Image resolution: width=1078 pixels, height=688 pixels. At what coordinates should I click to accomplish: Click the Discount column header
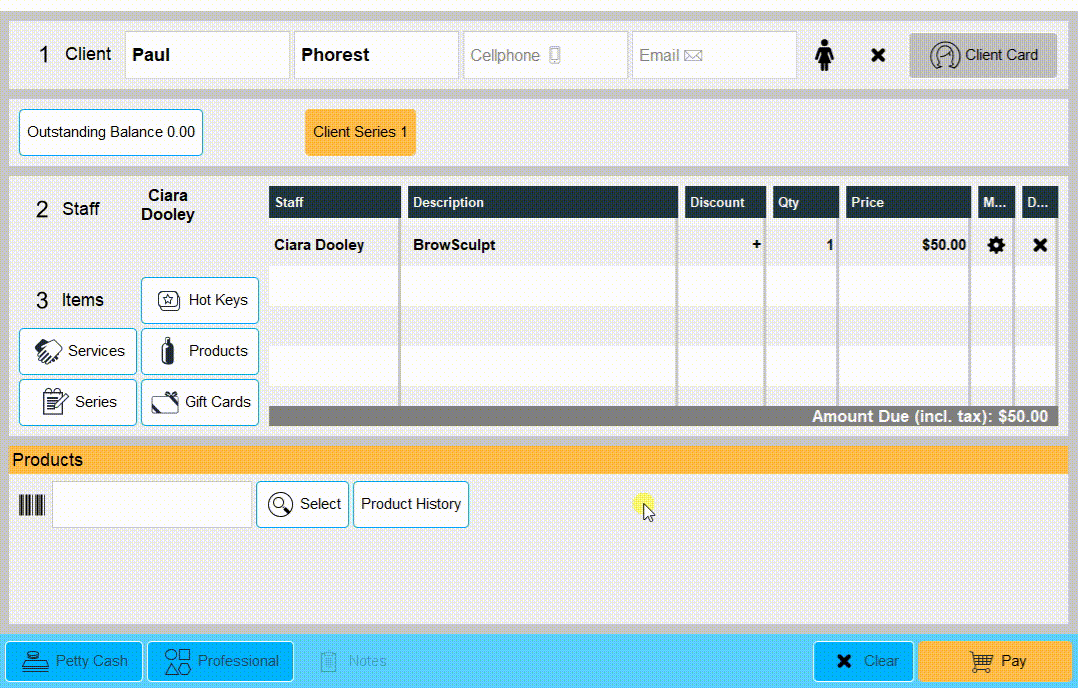point(725,202)
